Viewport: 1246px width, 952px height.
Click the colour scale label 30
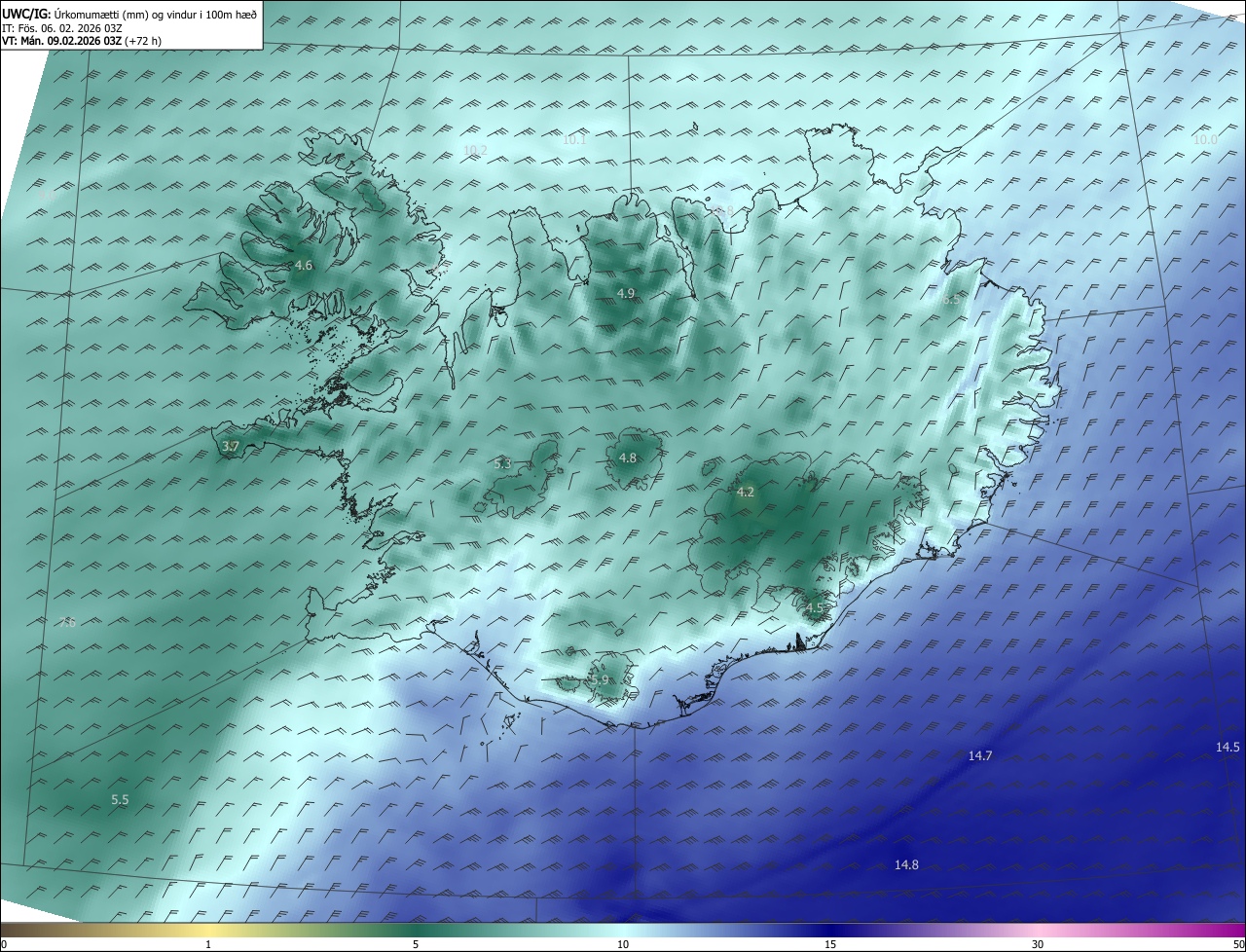coord(1038,944)
